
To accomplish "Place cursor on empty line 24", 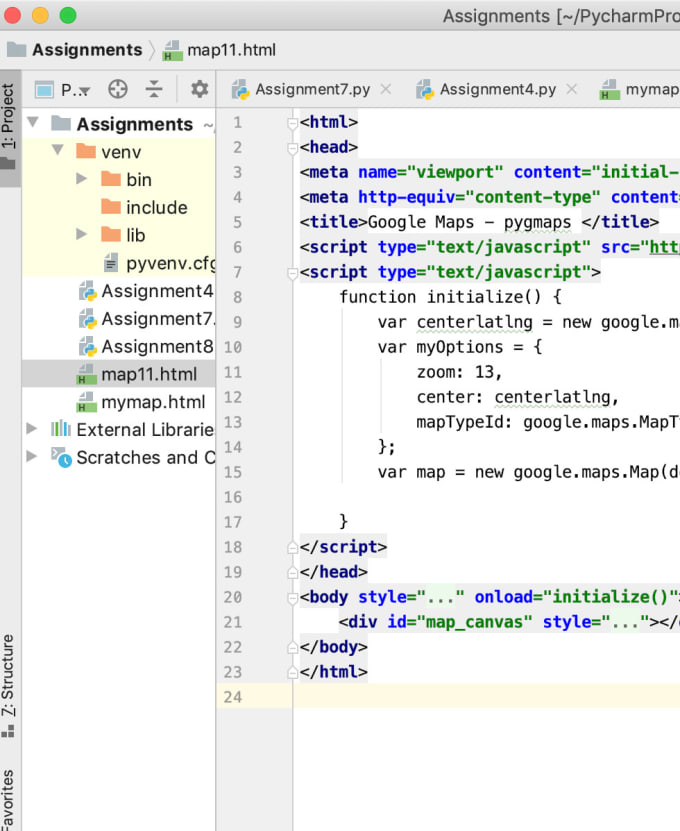I will tap(485, 697).
